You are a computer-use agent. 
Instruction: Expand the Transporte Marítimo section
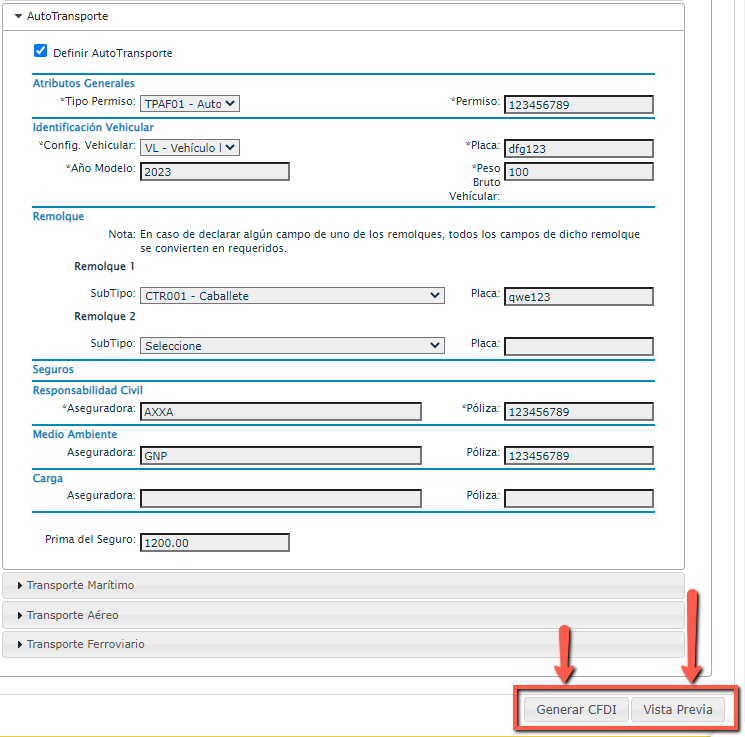pos(343,585)
